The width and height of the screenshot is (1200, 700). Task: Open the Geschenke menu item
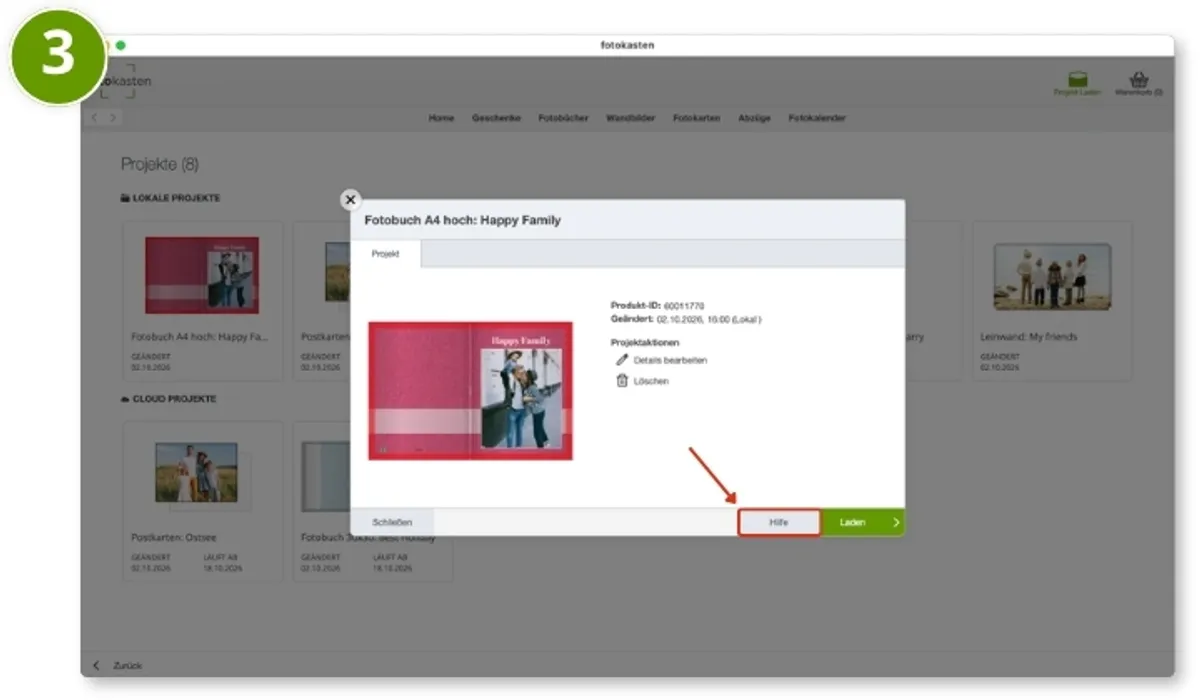(496, 118)
